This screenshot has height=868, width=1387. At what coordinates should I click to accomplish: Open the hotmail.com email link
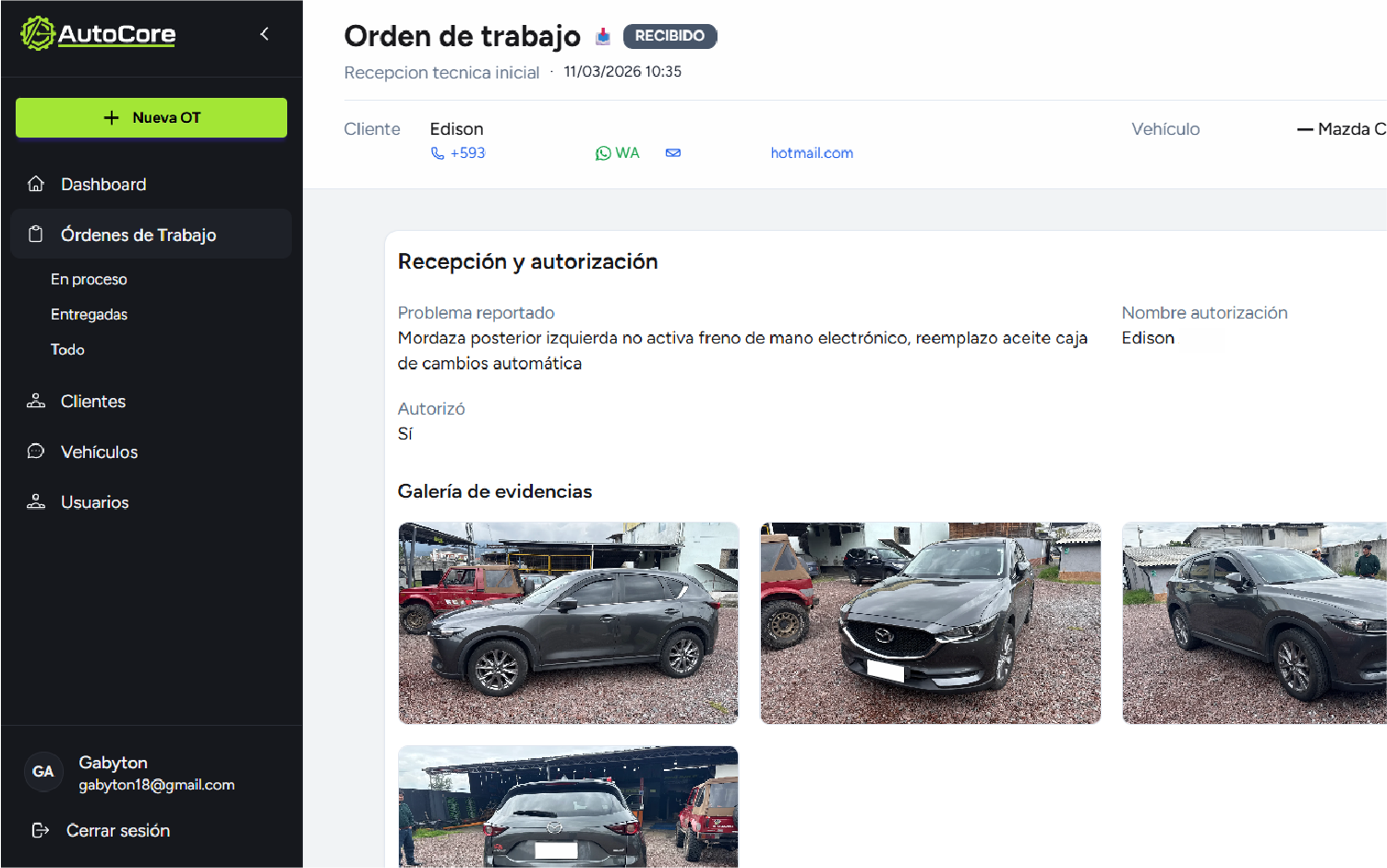812,153
